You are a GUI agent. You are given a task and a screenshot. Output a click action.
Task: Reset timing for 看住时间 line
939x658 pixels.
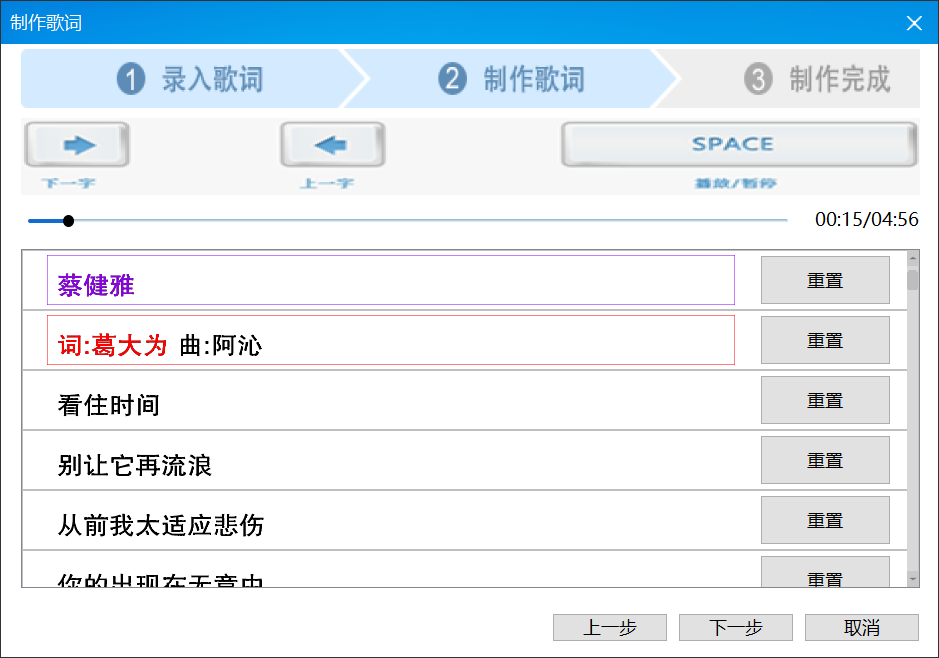(825, 401)
